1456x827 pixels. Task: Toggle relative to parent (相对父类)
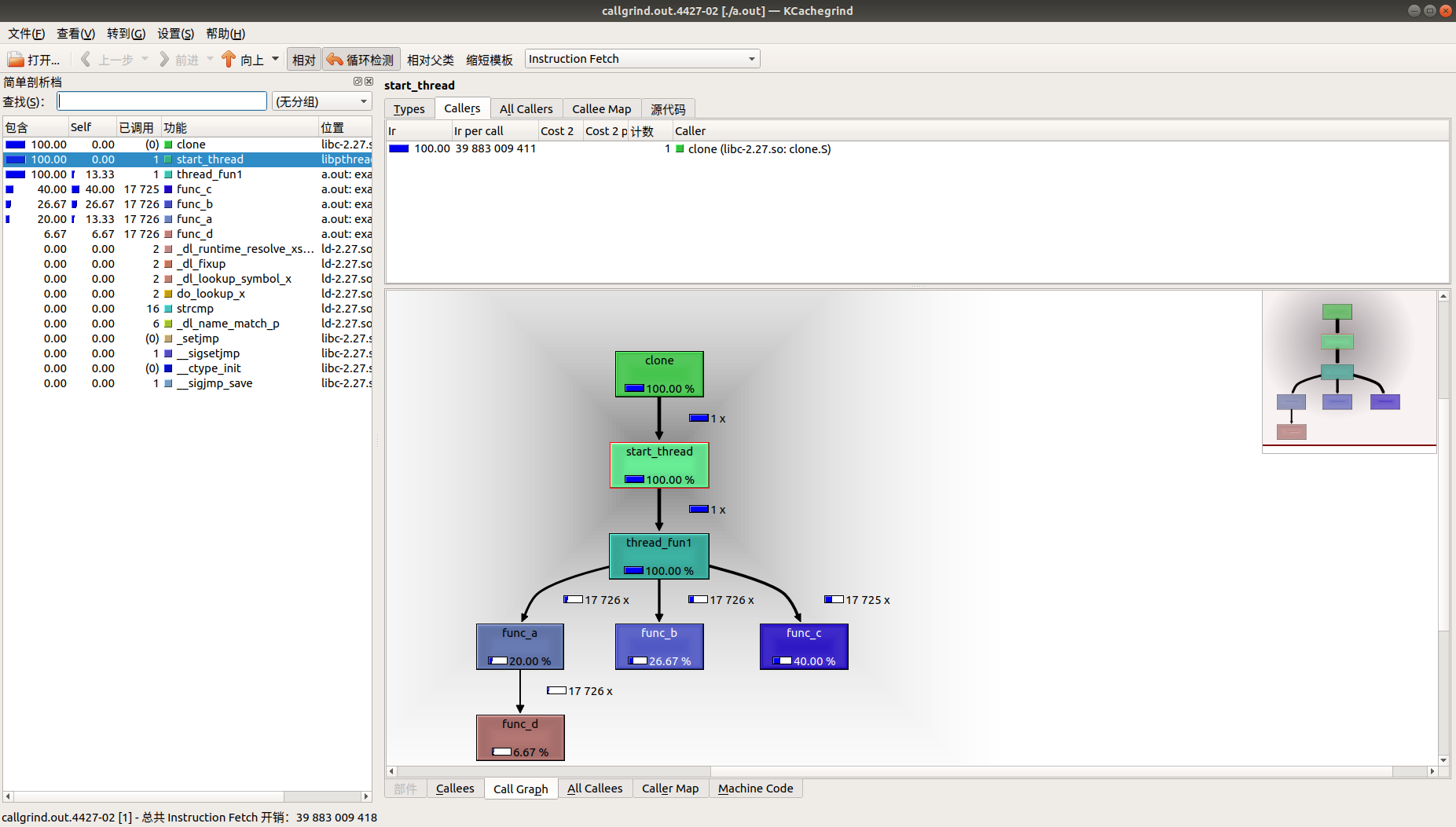[431, 60]
